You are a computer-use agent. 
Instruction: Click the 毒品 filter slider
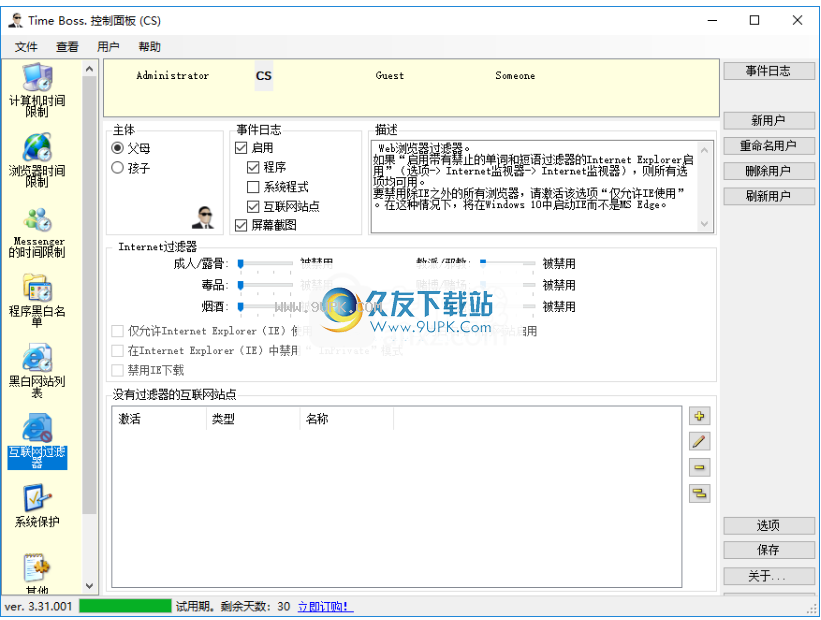(x=265, y=285)
